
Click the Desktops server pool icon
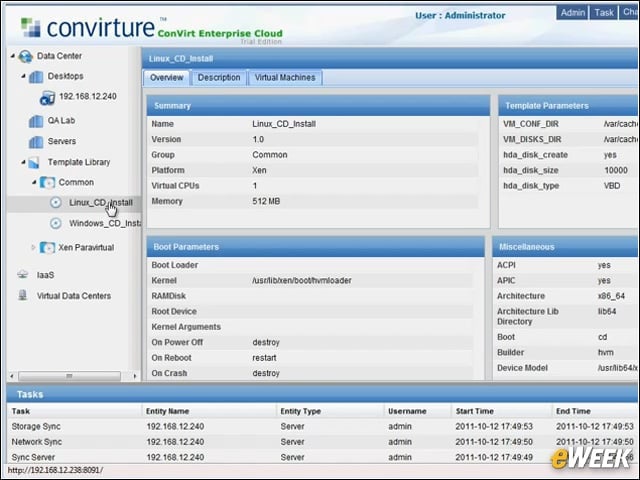(x=36, y=77)
